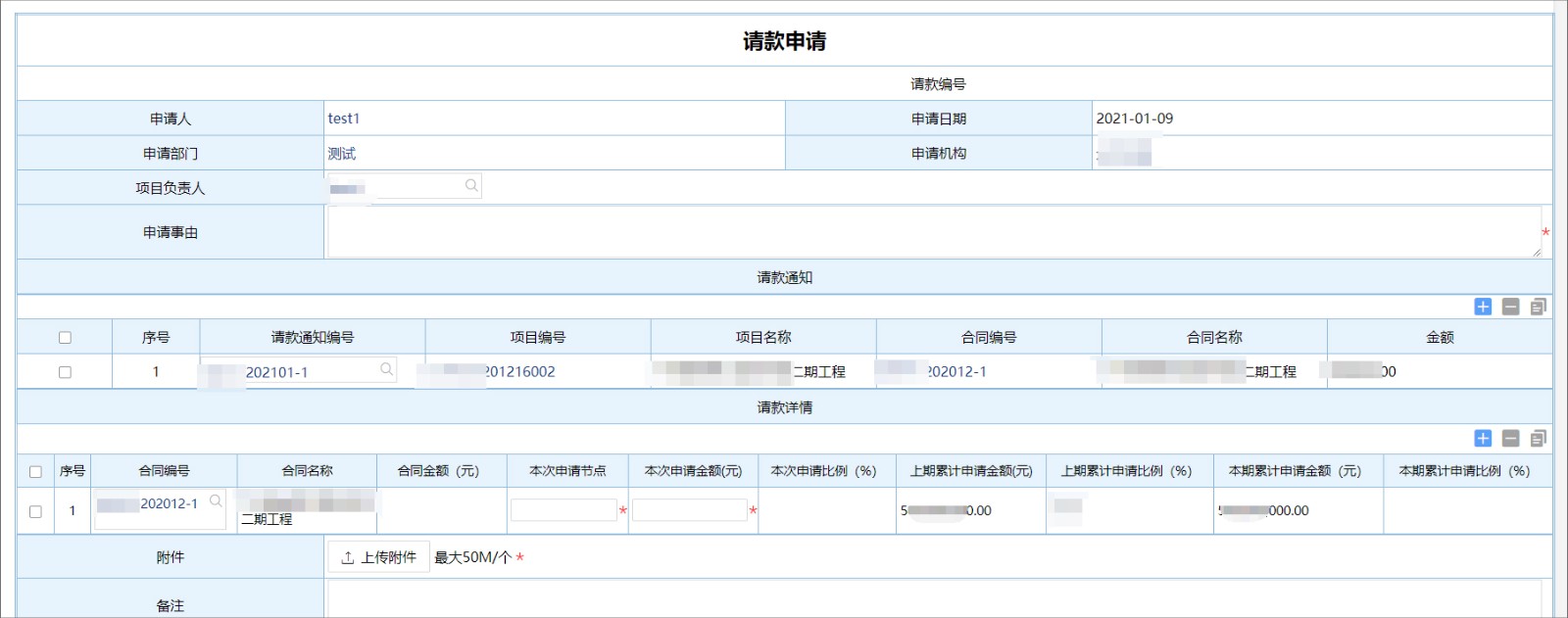Click the 请款编号 label
The width and height of the screenshot is (1568, 618).
[938, 84]
